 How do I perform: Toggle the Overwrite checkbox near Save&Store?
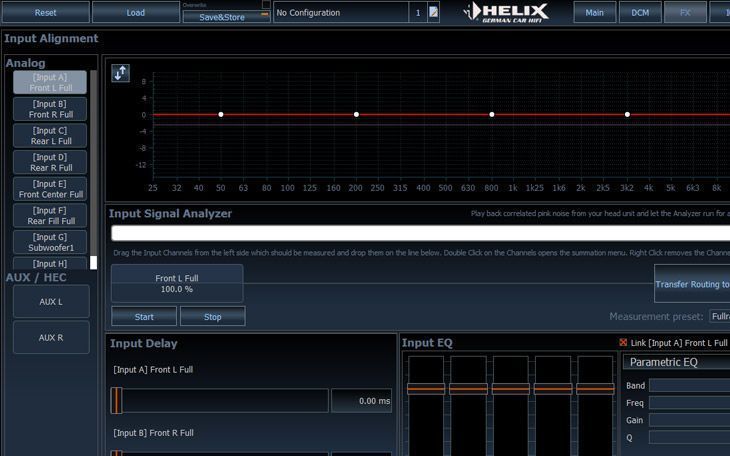265,5
